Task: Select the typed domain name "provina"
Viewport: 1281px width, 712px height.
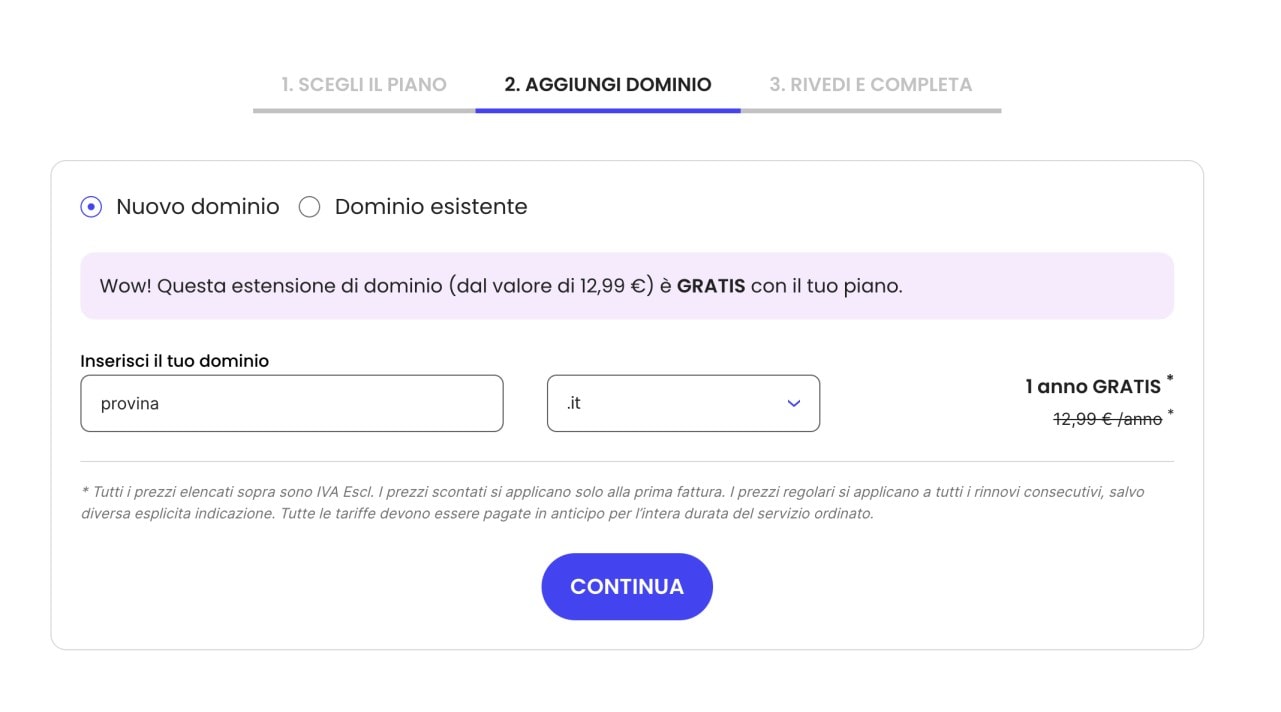Action: click(x=130, y=403)
